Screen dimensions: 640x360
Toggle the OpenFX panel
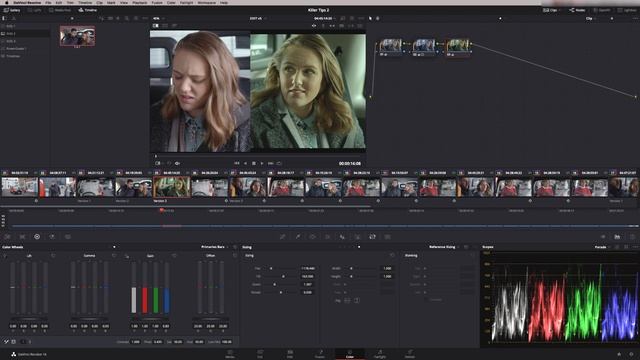(602, 10)
